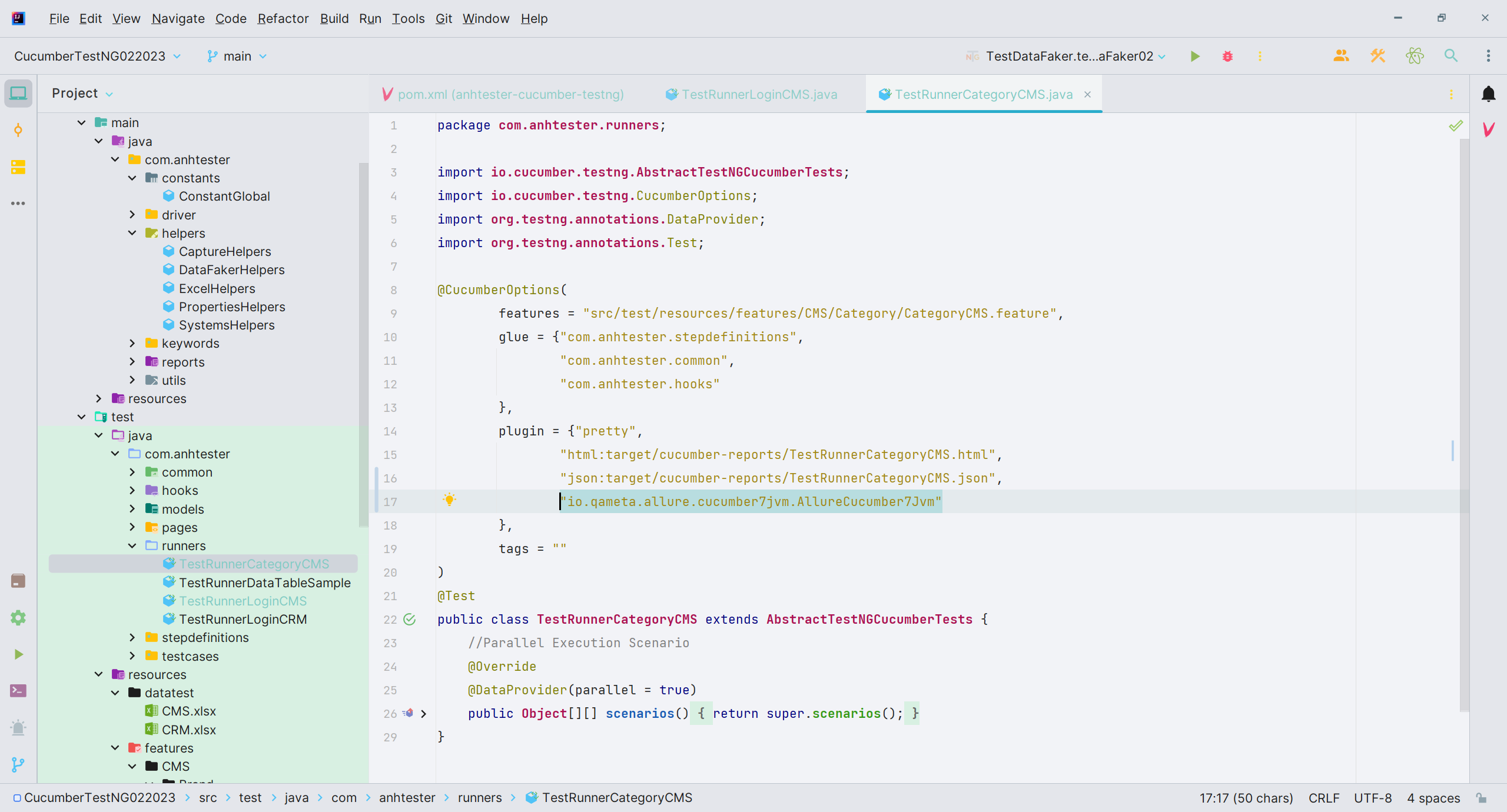The height and width of the screenshot is (812, 1507).
Task: Open IDE settings vertical dots menu
Action: [1488, 56]
